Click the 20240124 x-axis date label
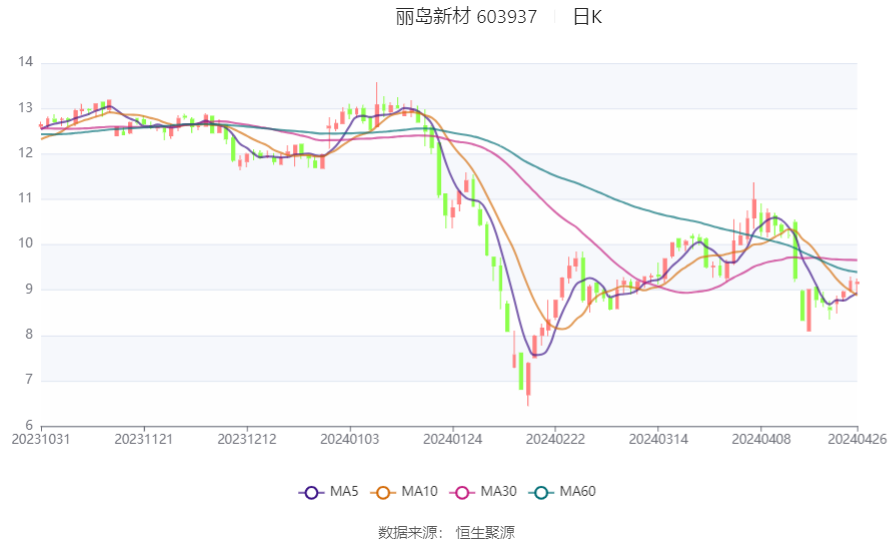The width and height of the screenshot is (893, 542). click(x=453, y=438)
